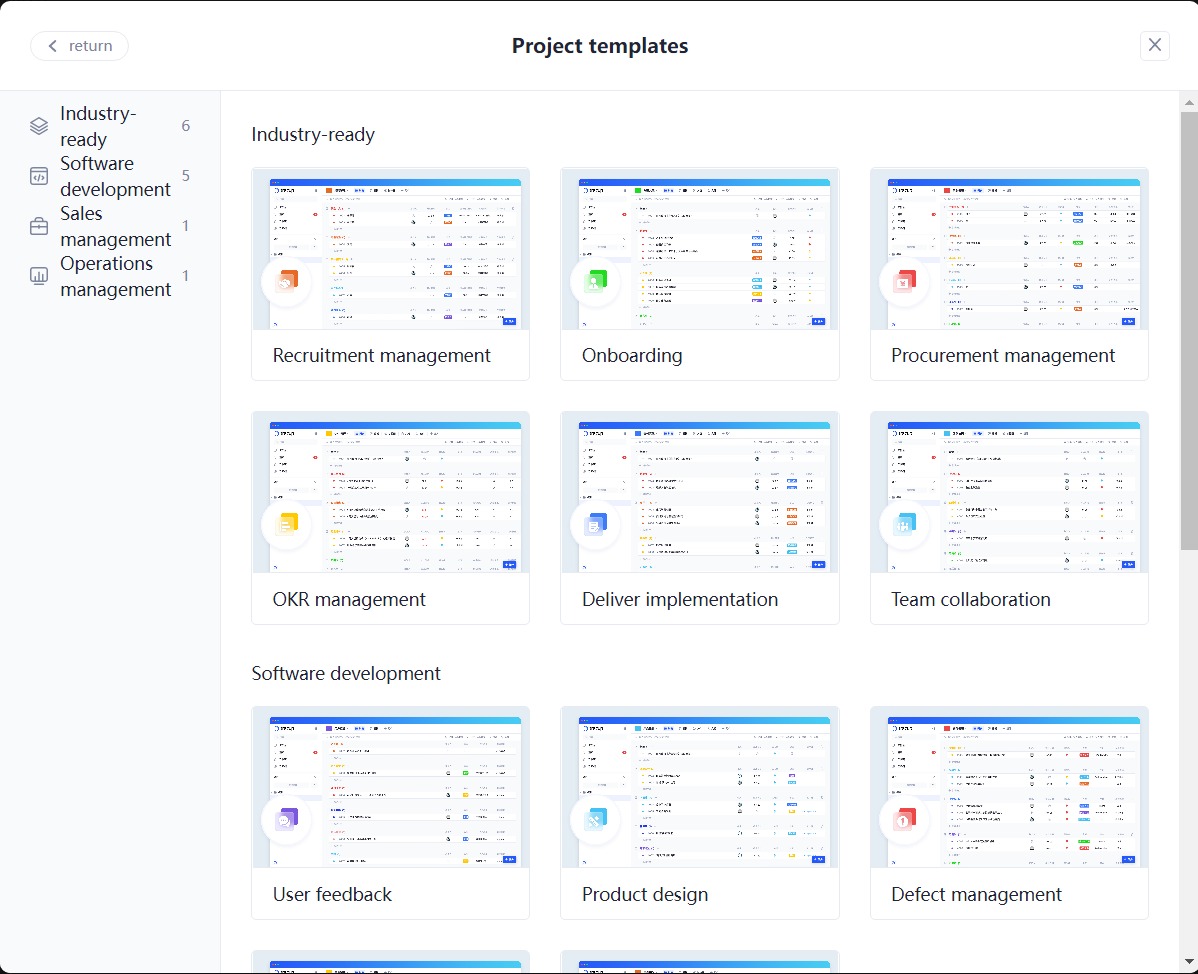Open the Deliver implementation template preview
This screenshot has height=974, width=1198.
700,493
